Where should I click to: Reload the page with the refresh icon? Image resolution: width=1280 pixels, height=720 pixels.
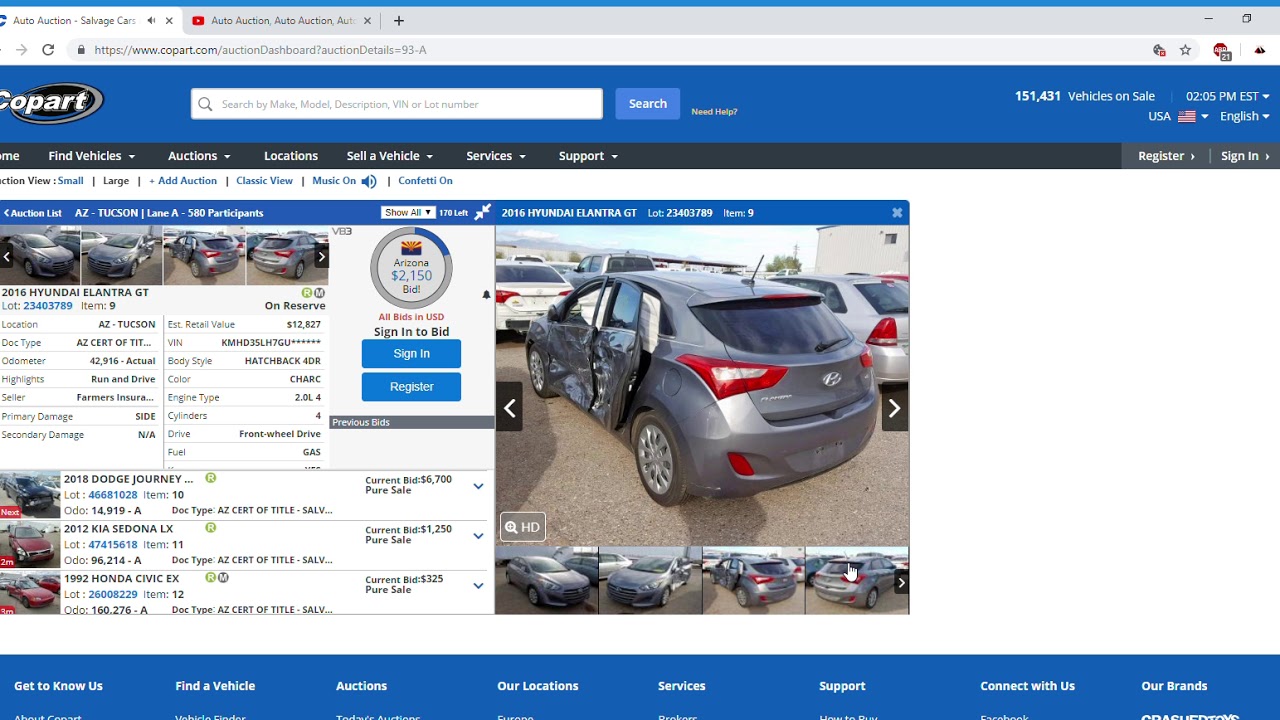click(48, 50)
